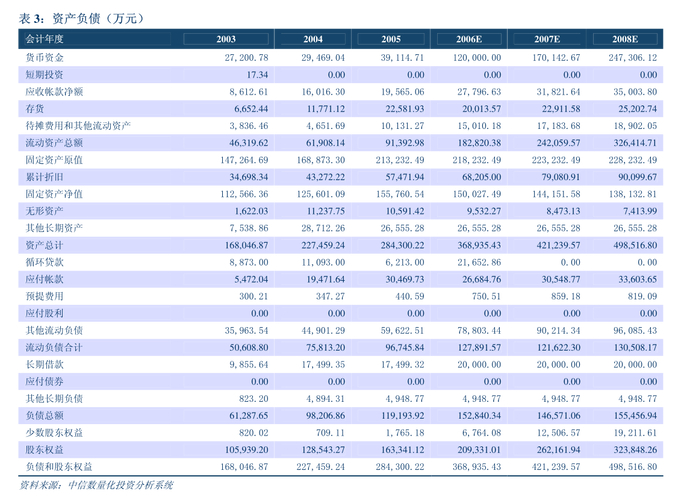Select the 存货 row label

click(34, 108)
